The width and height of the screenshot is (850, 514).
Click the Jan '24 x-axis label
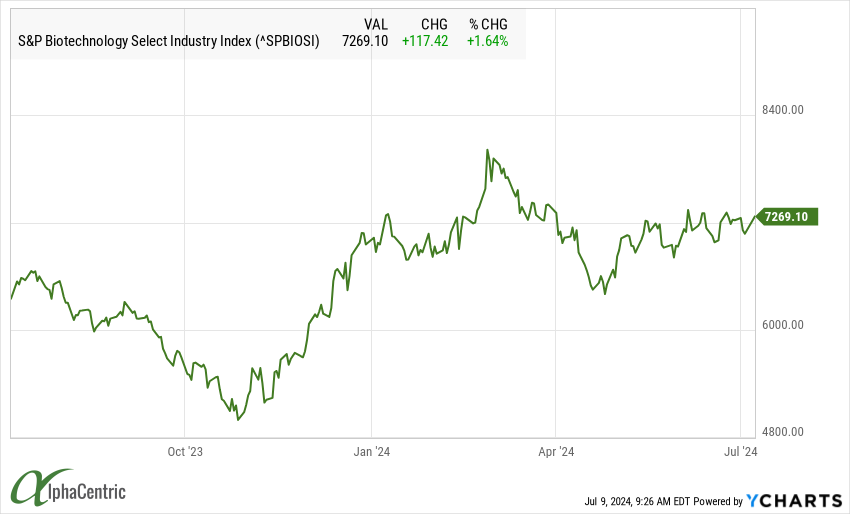pos(371,452)
